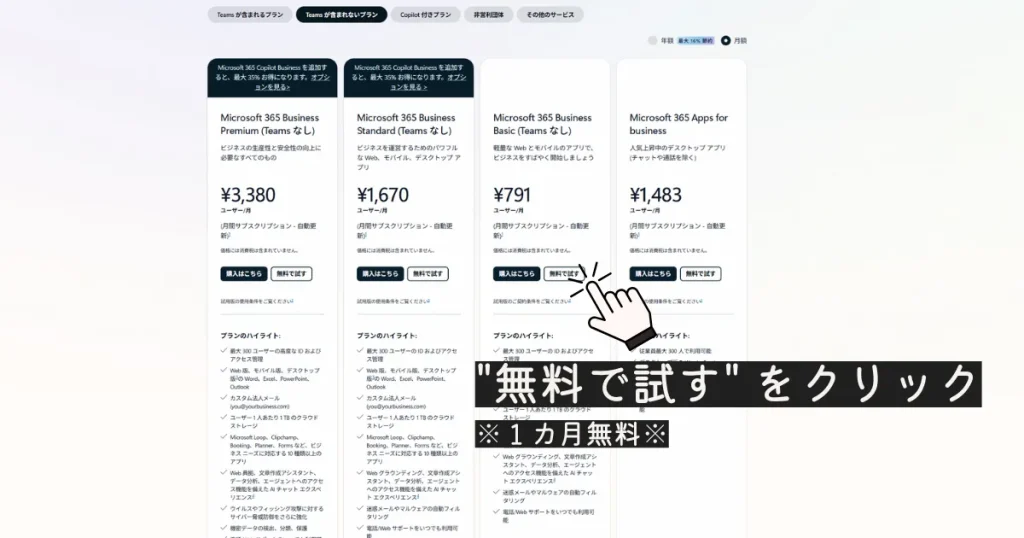This screenshot has width=1024, height=538.
Task: Click the '最大 16% 節約' savings badge
Action: click(x=696, y=41)
